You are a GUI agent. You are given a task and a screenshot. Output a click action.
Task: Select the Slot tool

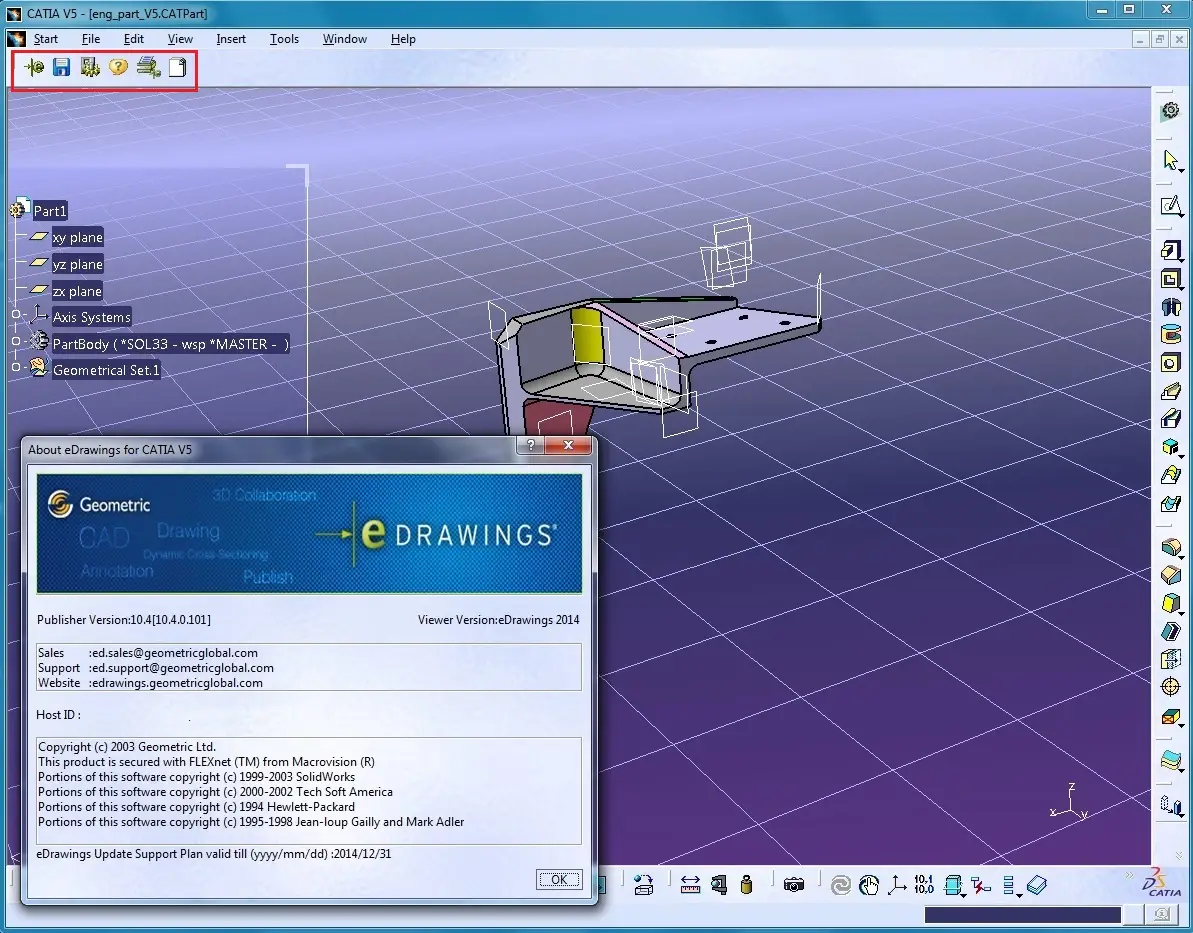(x=1170, y=419)
